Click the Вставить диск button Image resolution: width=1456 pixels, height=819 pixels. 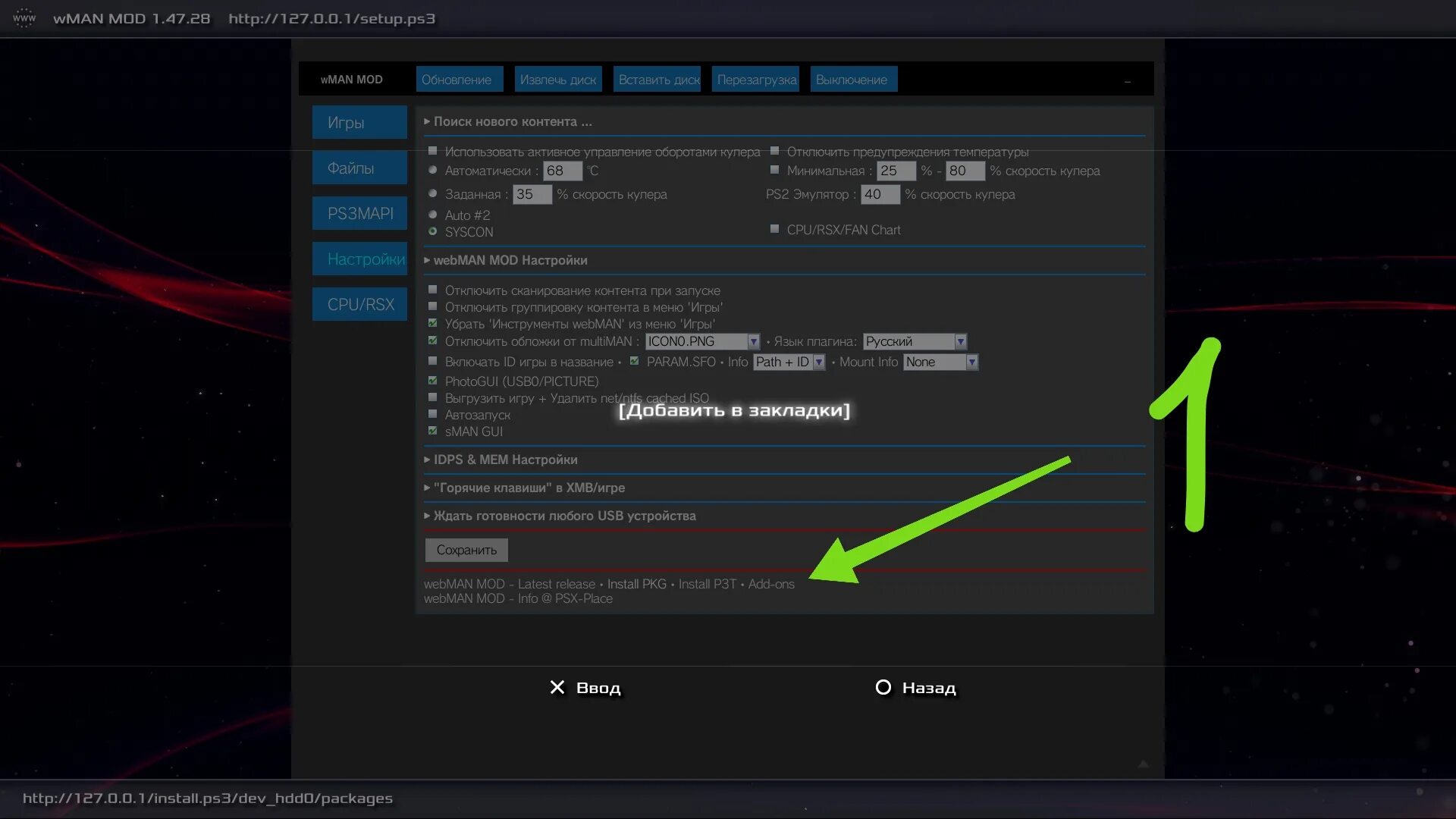pyautogui.click(x=657, y=79)
